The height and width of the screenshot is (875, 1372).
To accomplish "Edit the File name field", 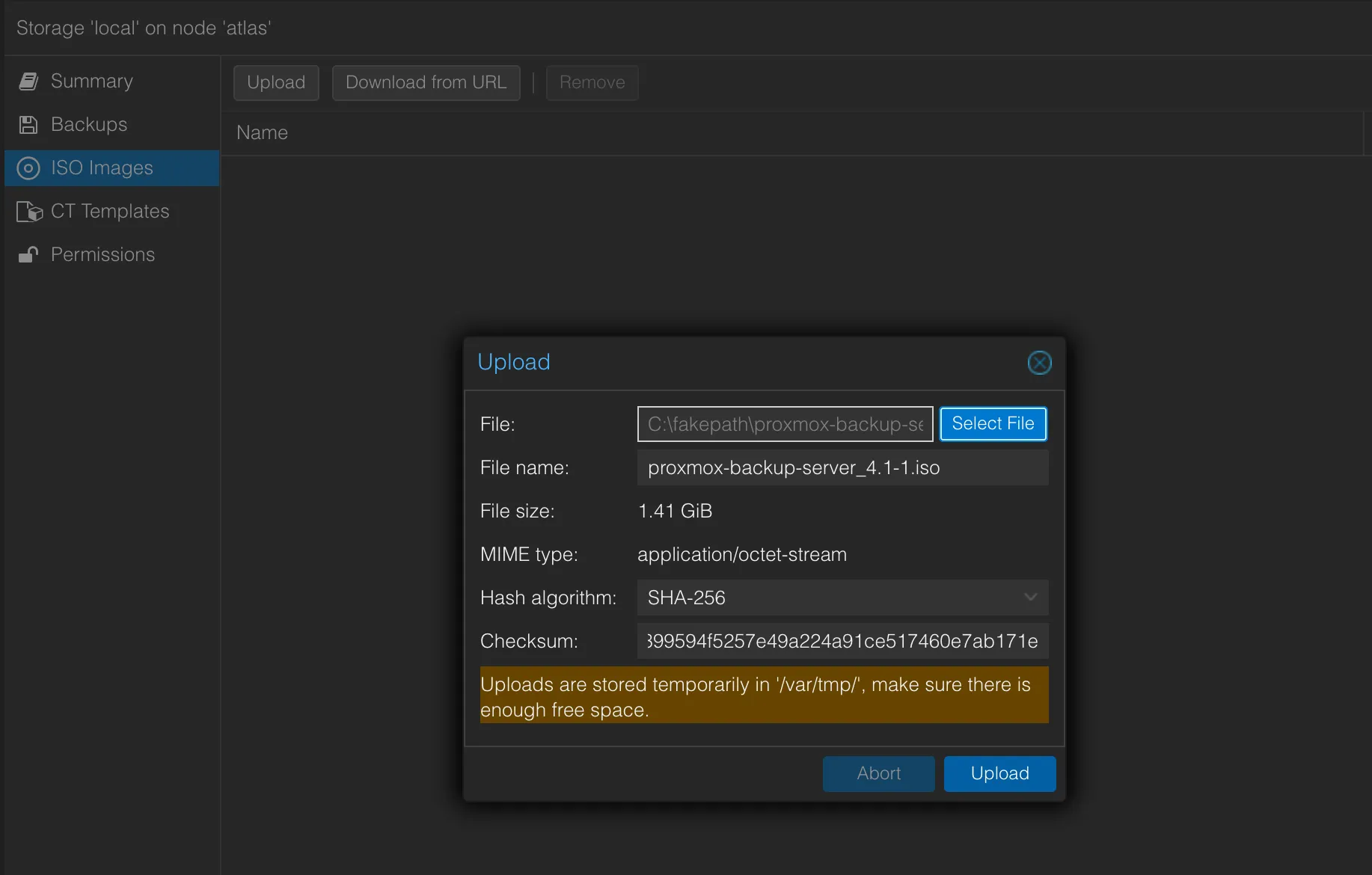I will (842, 467).
